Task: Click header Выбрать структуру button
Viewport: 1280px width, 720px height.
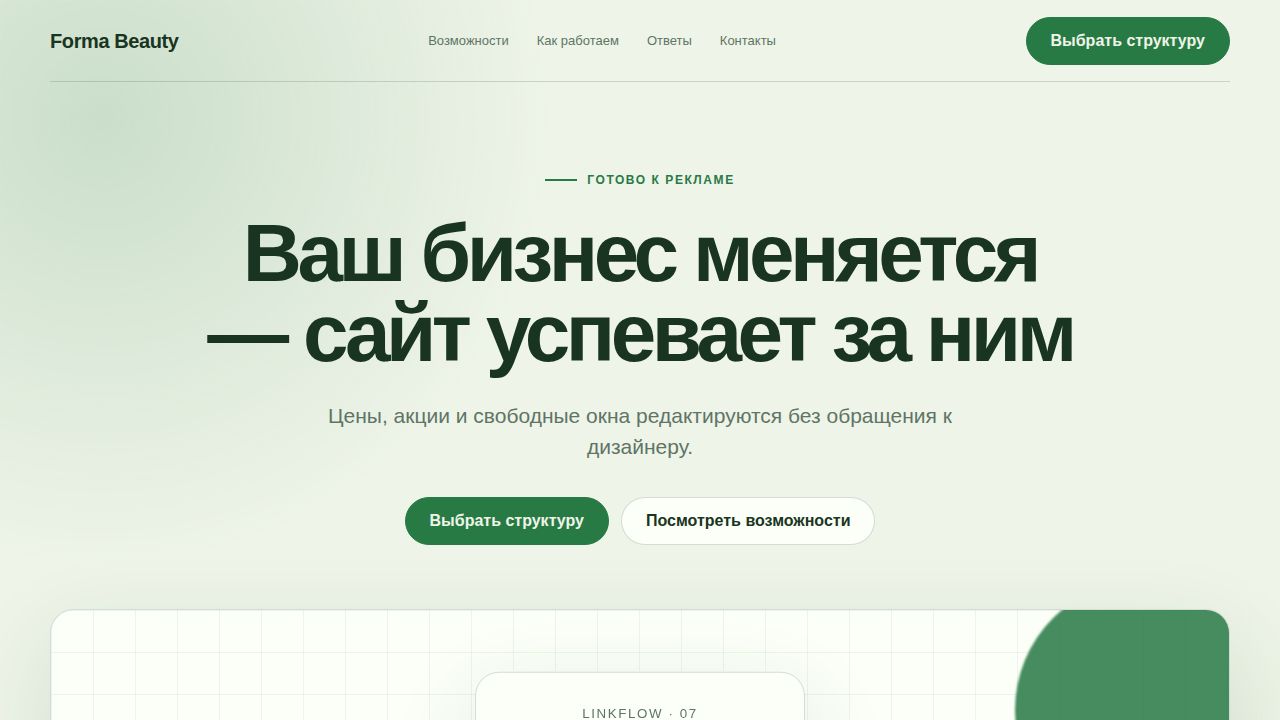Action: pyautogui.click(x=1128, y=41)
